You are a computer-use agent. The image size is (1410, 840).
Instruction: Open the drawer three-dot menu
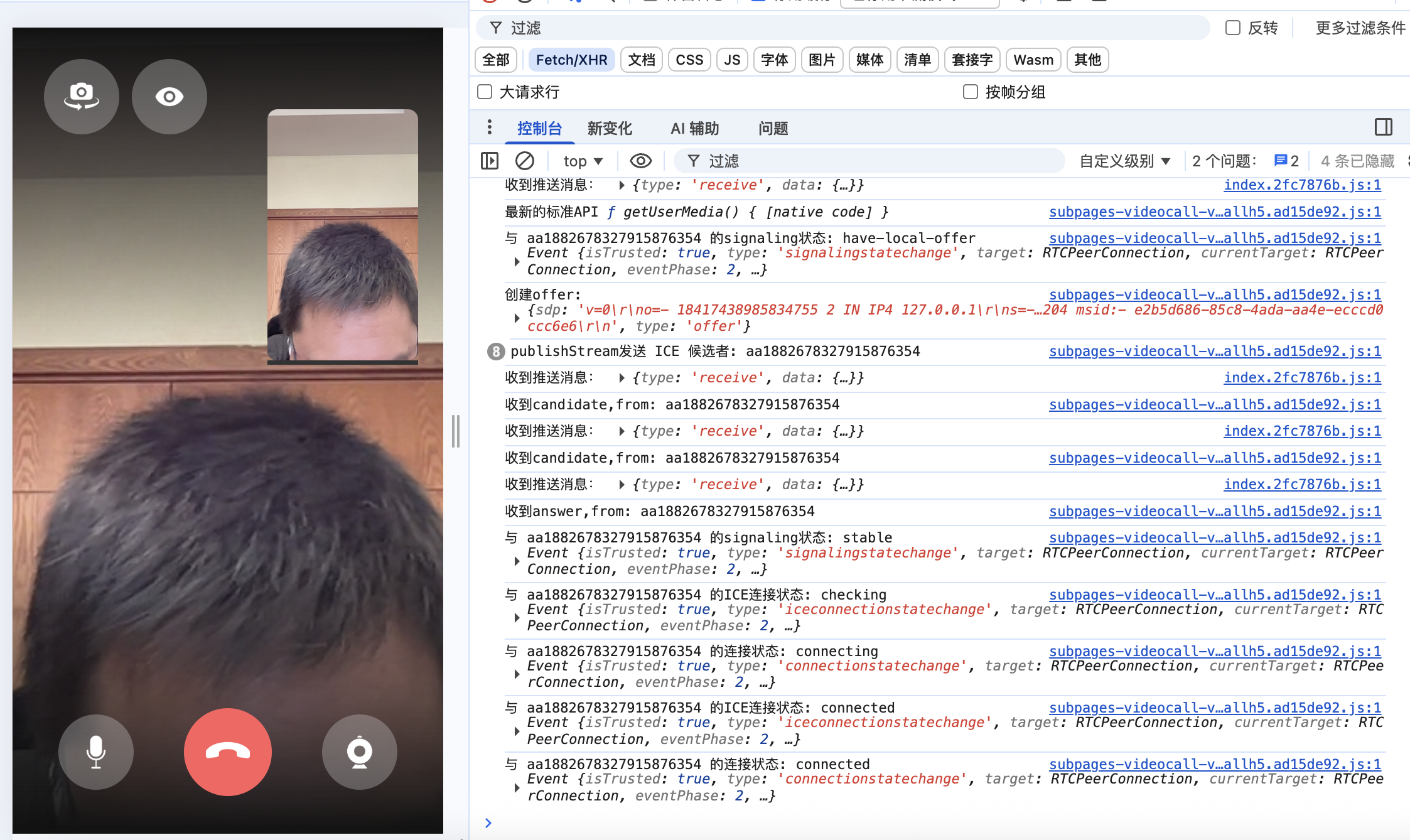(x=490, y=127)
